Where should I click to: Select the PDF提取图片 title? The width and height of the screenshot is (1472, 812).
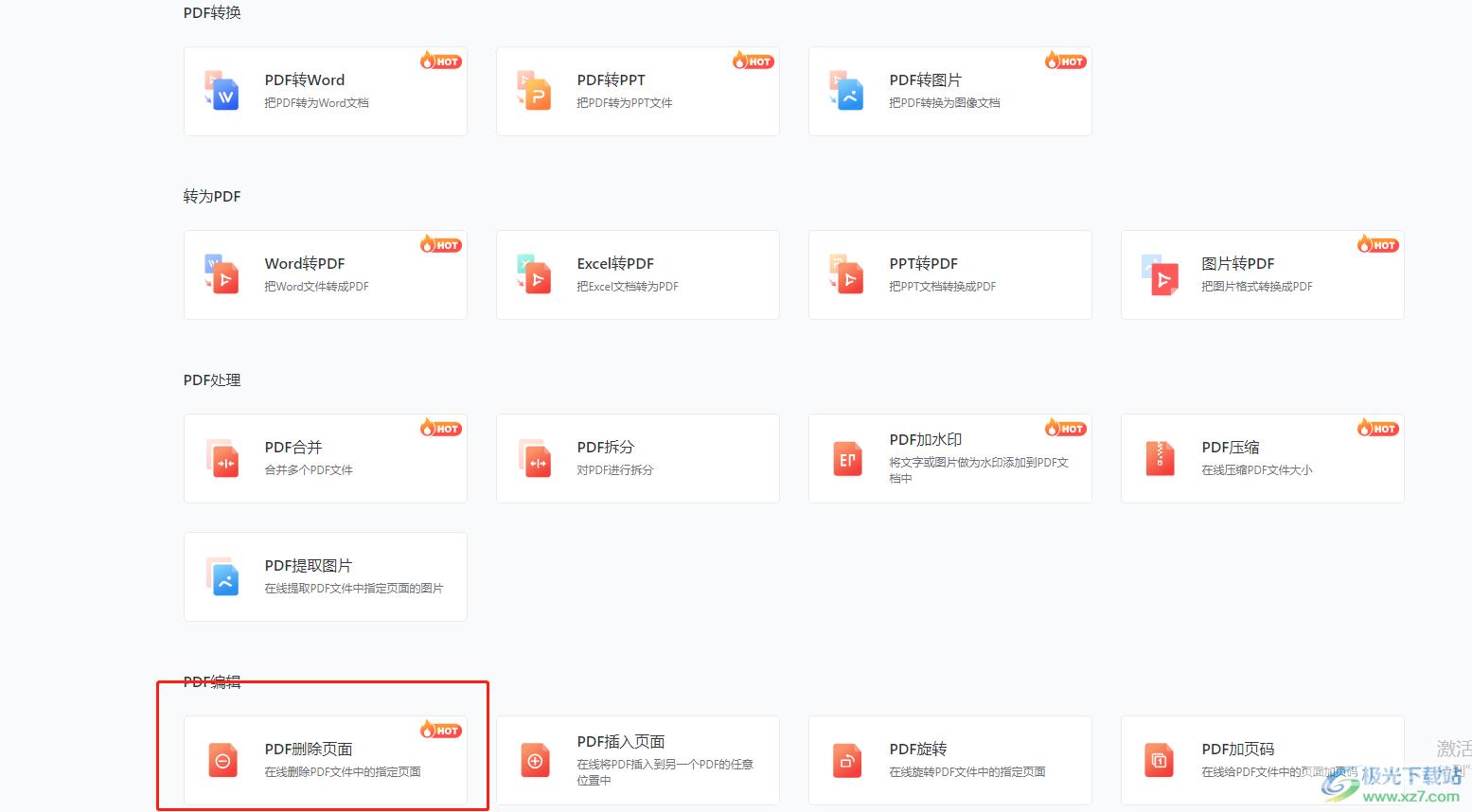tap(309, 566)
